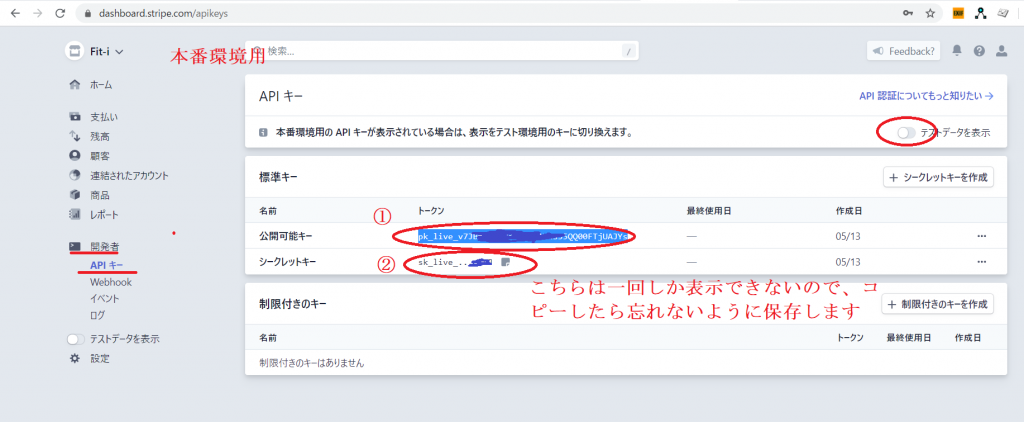Open 残高 in the sidebar

[x=100, y=137]
